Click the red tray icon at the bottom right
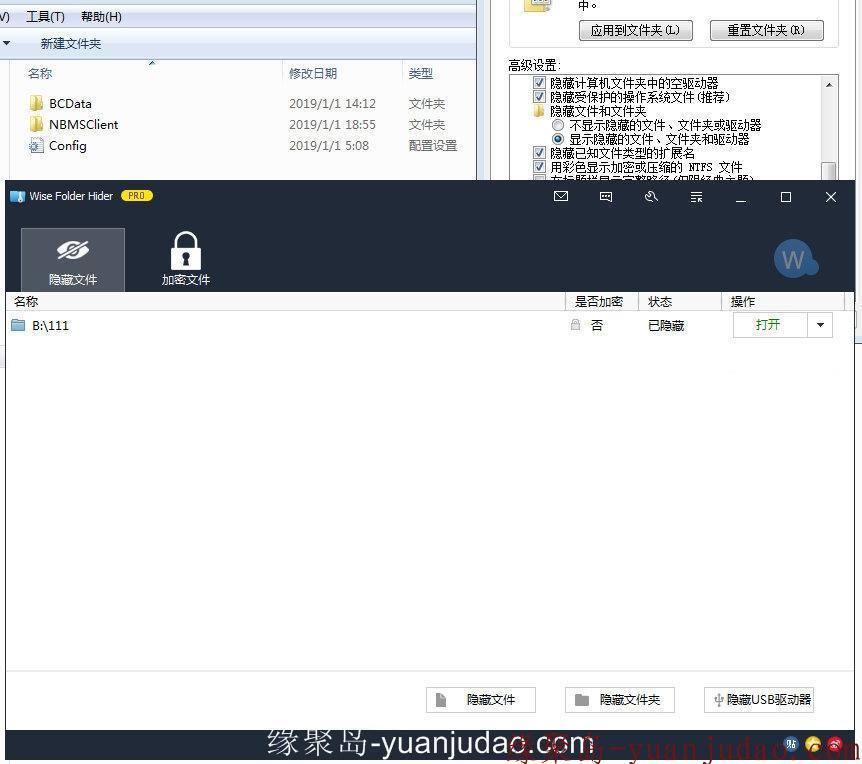Image resolution: width=862 pixels, height=764 pixels. (x=835, y=745)
